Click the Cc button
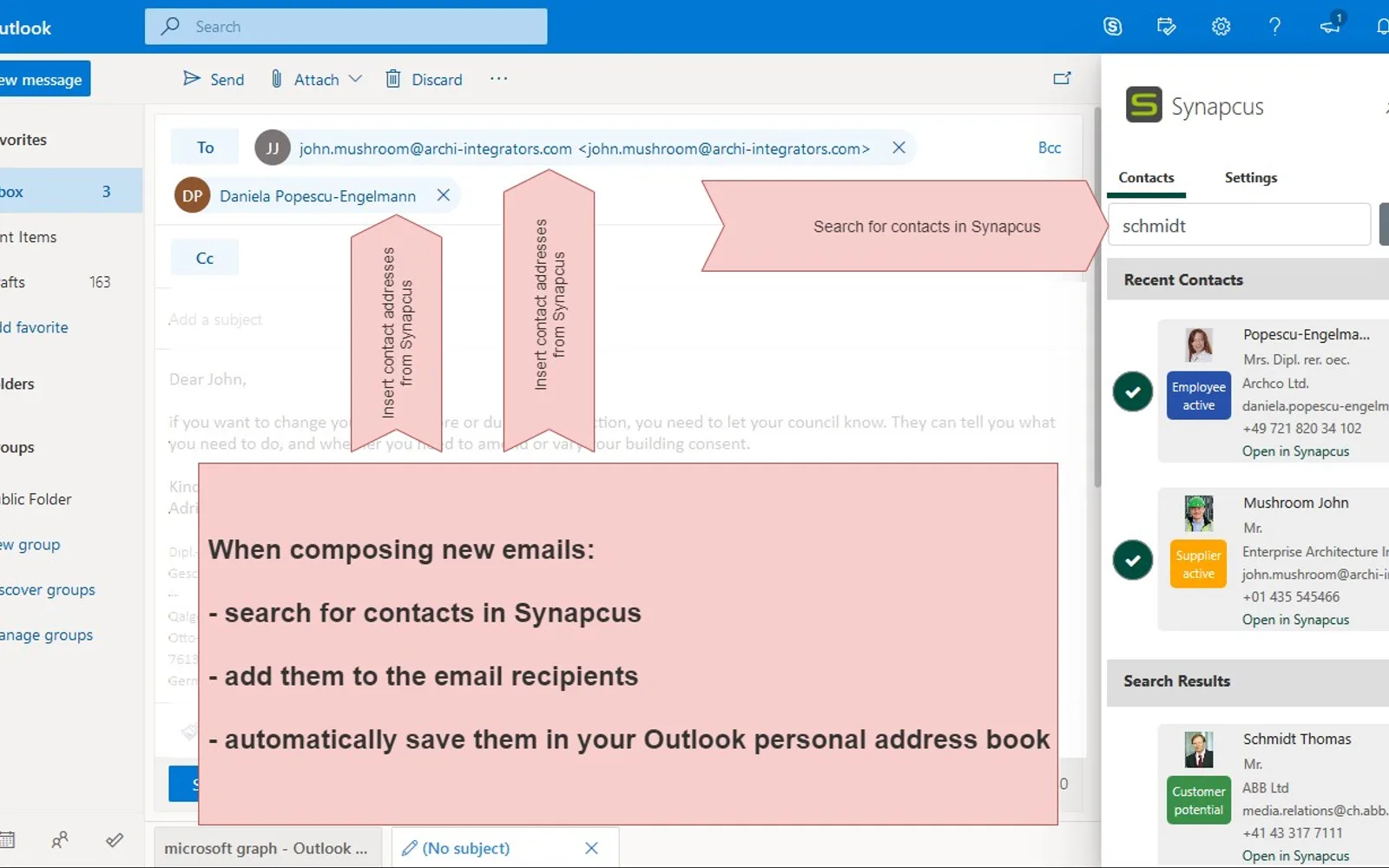Image resolution: width=1389 pixels, height=868 pixels. pos(205,258)
